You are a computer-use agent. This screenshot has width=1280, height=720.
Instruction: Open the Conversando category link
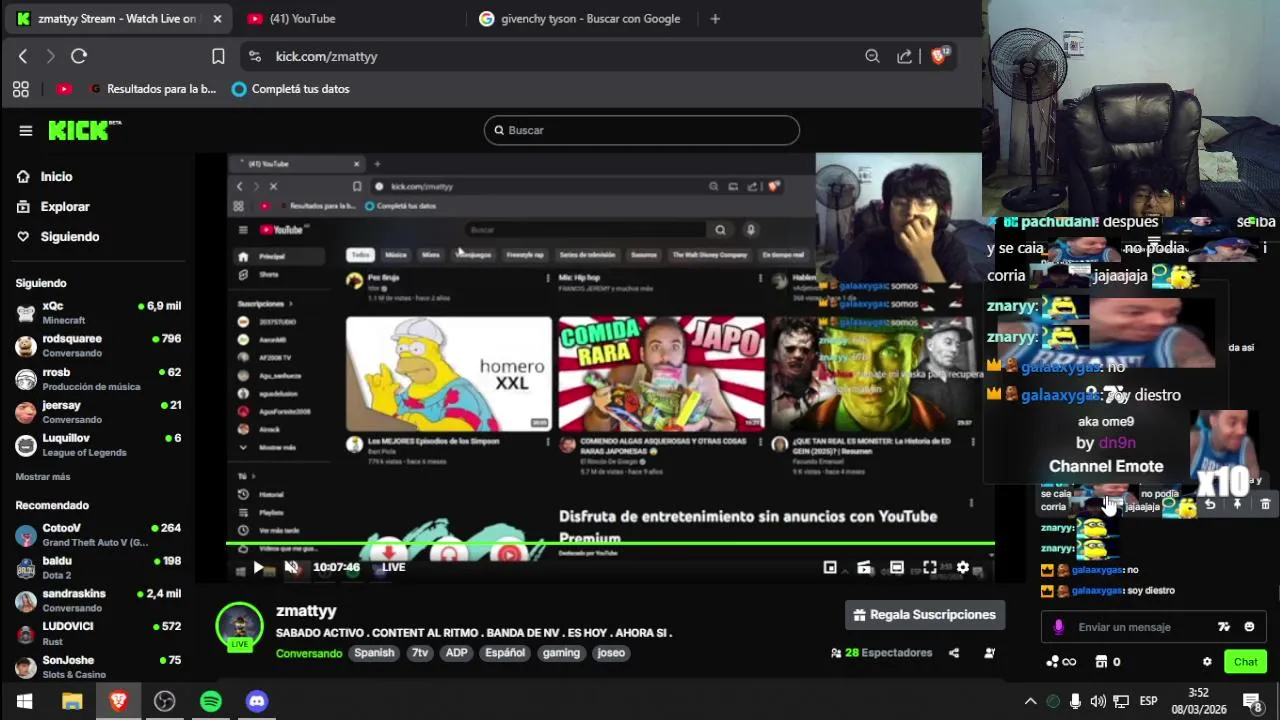[x=309, y=653]
